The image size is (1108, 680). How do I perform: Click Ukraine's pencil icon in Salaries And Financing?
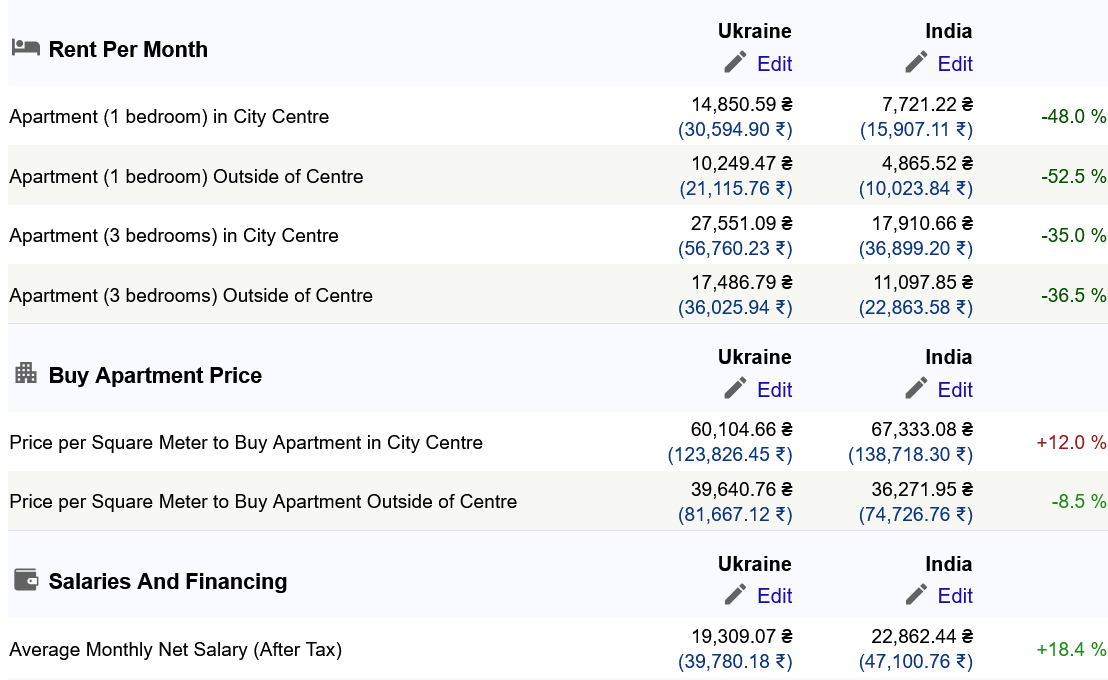(x=735, y=594)
